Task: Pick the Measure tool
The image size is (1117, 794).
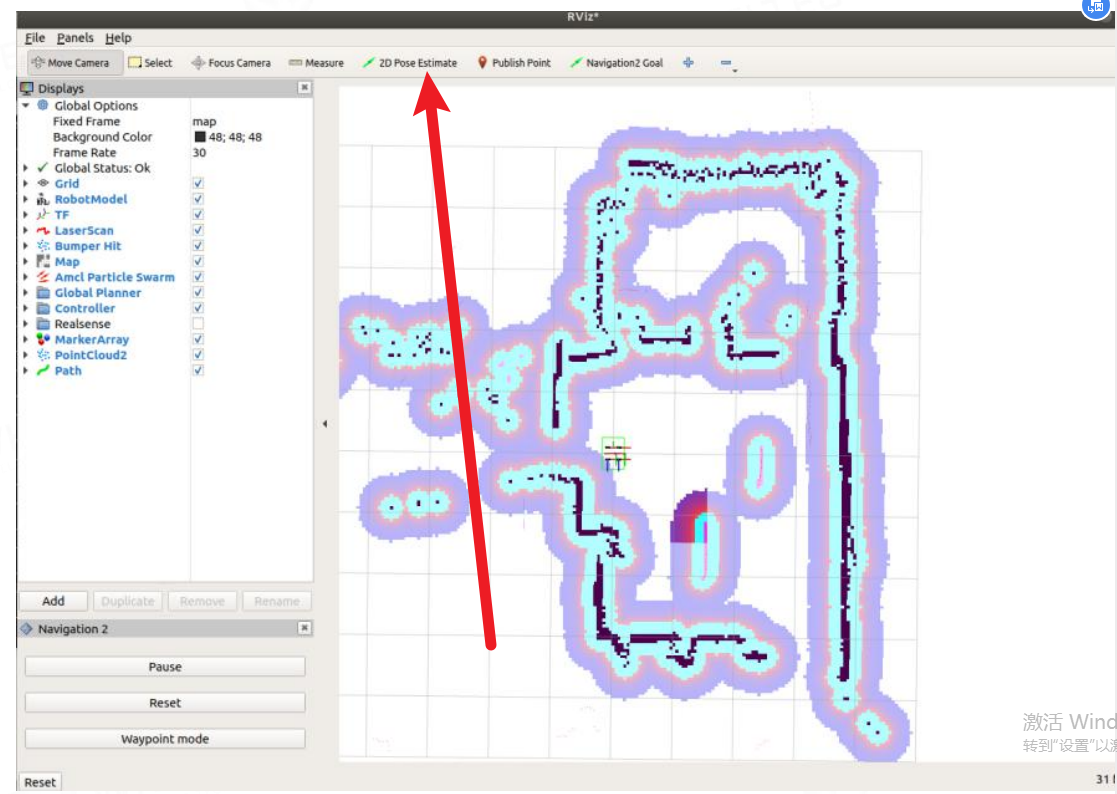Action: click(316, 63)
